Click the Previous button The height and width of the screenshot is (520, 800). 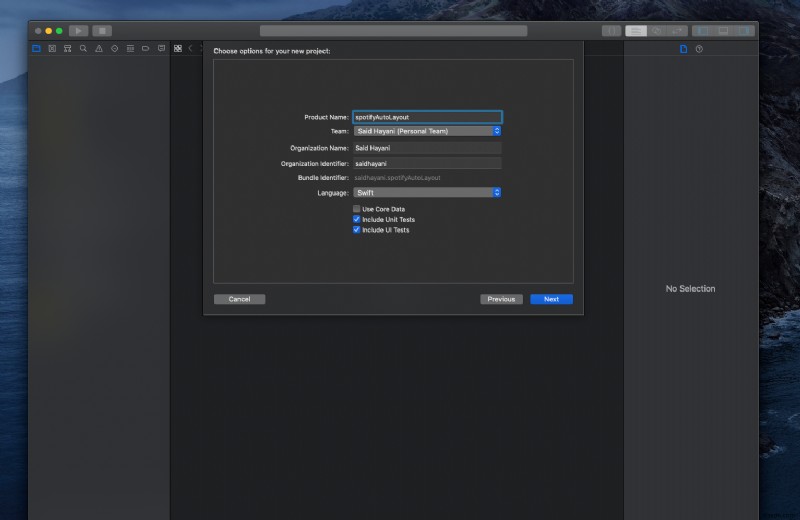coord(501,299)
